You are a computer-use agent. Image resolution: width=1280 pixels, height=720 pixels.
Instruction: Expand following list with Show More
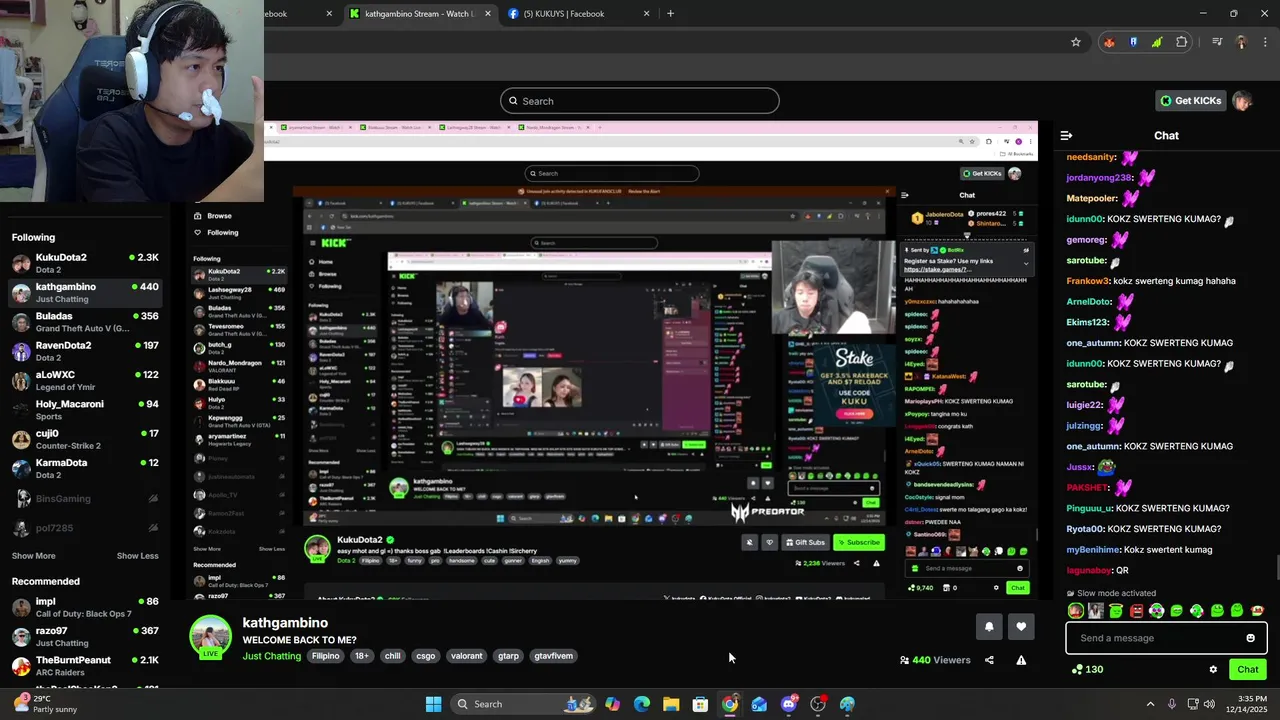pyautogui.click(x=33, y=556)
